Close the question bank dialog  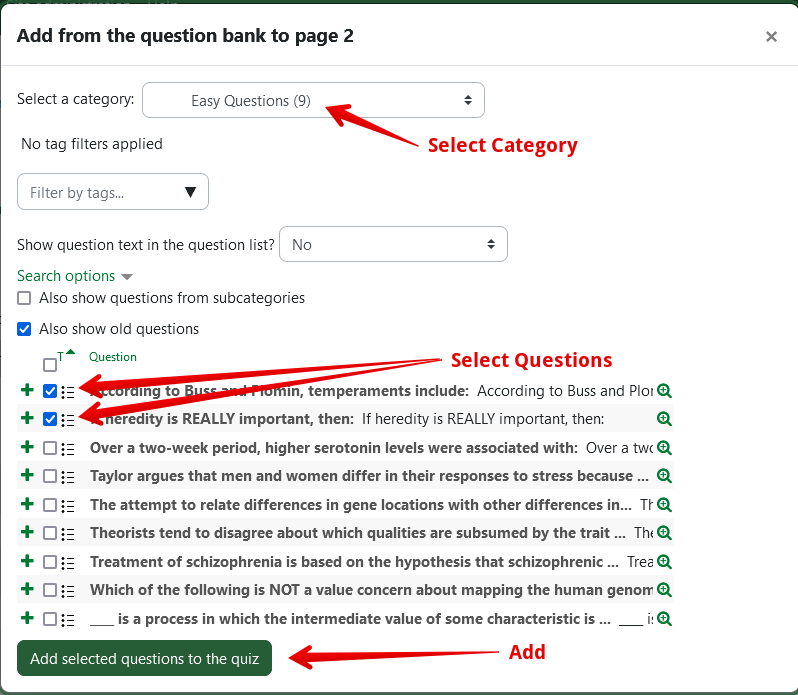(771, 36)
